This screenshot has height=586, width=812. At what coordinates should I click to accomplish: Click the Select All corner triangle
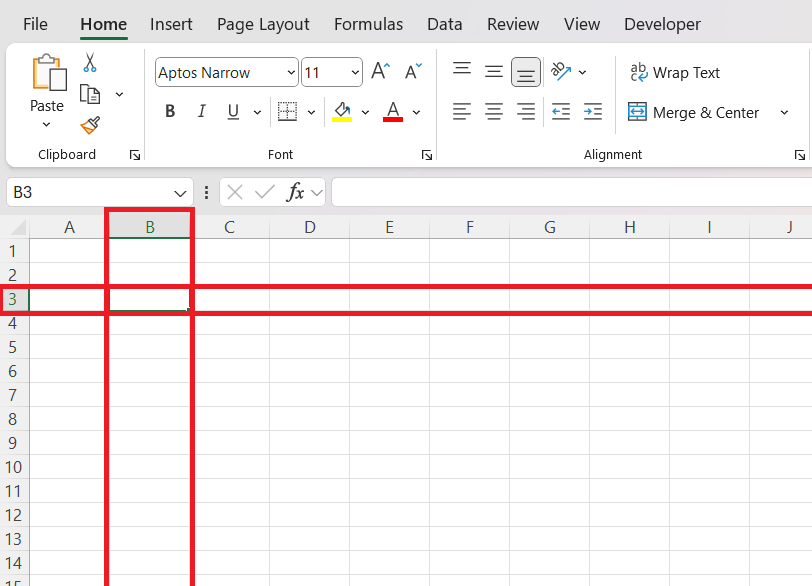[18, 227]
